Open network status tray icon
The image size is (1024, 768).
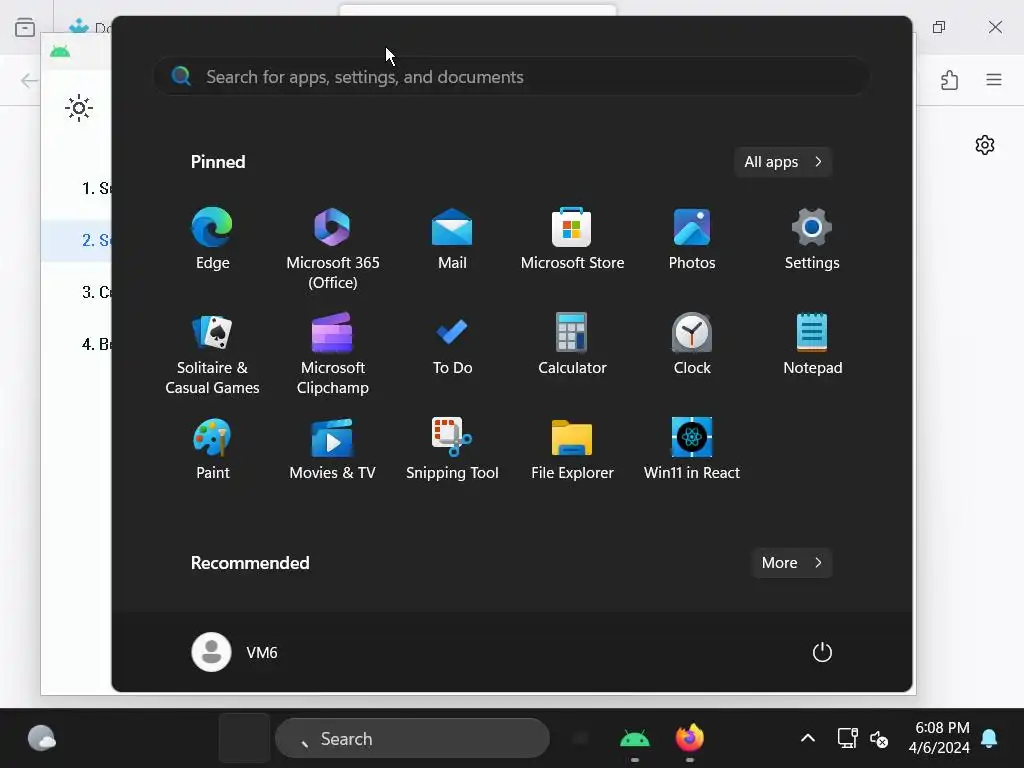point(847,738)
